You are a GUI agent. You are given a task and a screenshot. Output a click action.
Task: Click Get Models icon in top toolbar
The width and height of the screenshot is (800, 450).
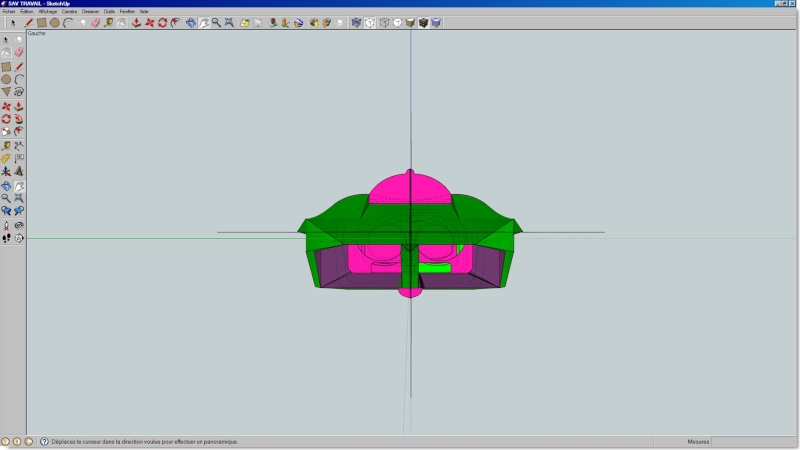(314, 22)
